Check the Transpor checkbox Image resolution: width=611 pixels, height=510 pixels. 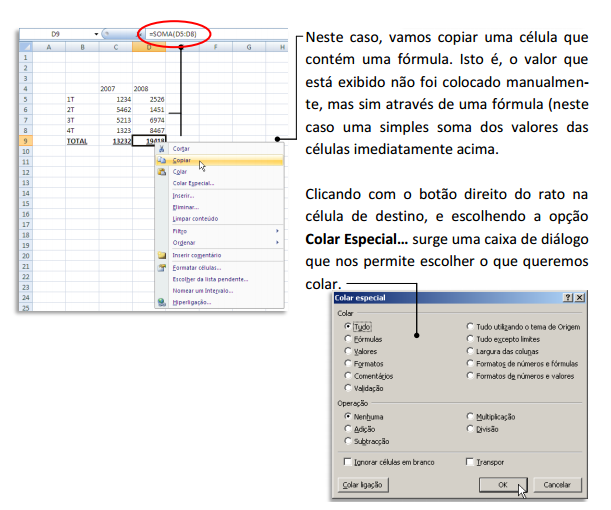point(470,462)
